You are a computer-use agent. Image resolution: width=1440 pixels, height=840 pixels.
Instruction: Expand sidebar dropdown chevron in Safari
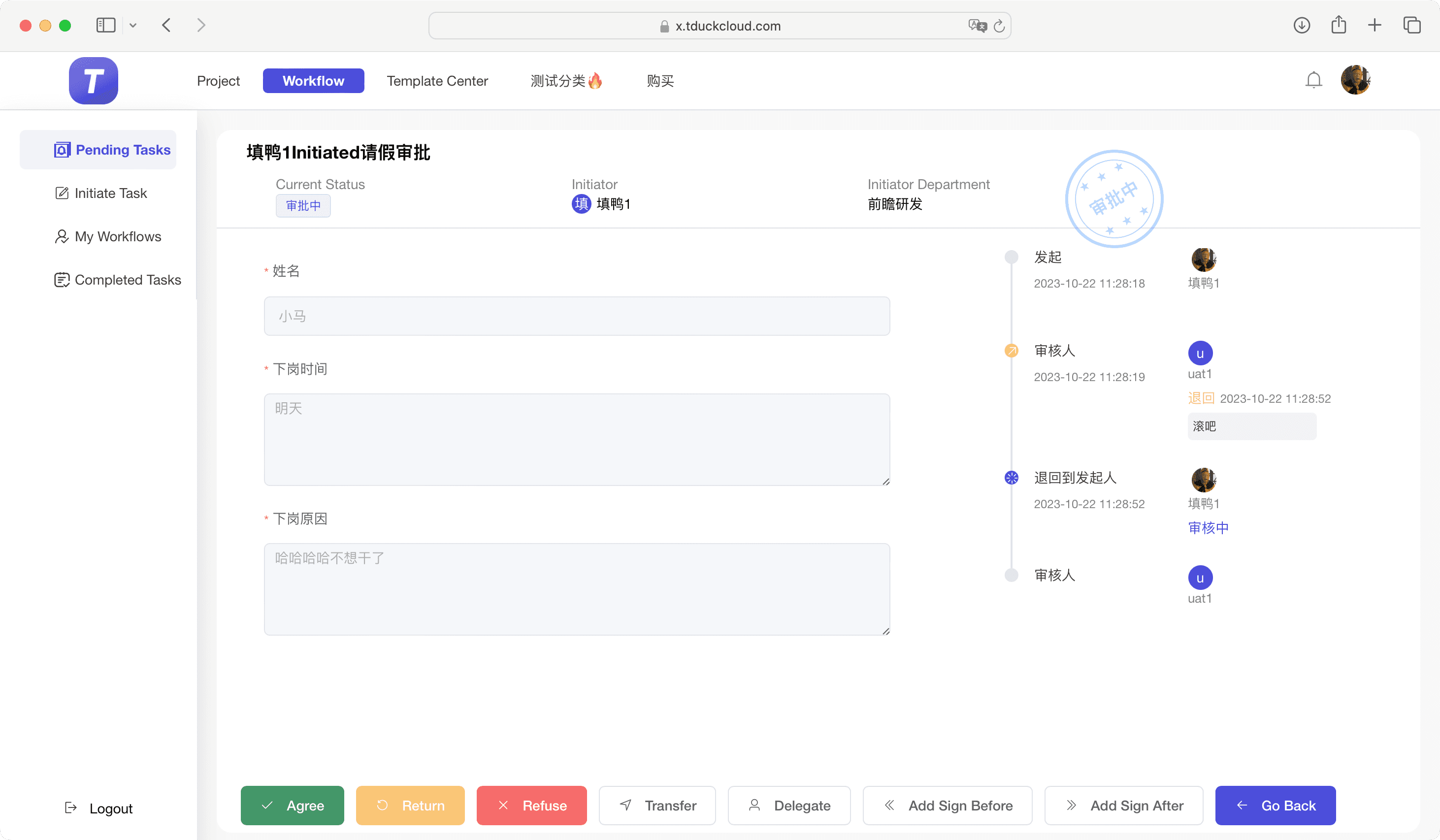point(133,25)
